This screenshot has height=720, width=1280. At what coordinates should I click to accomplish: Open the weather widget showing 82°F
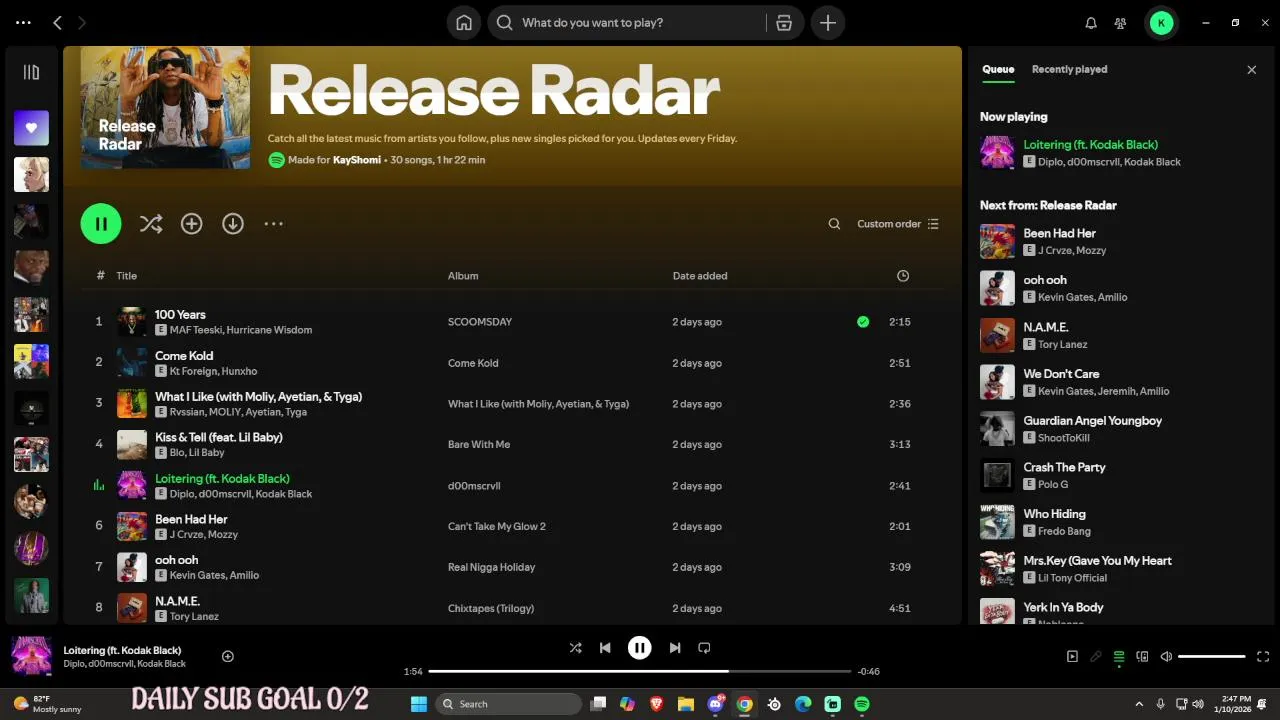click(46, 704)
